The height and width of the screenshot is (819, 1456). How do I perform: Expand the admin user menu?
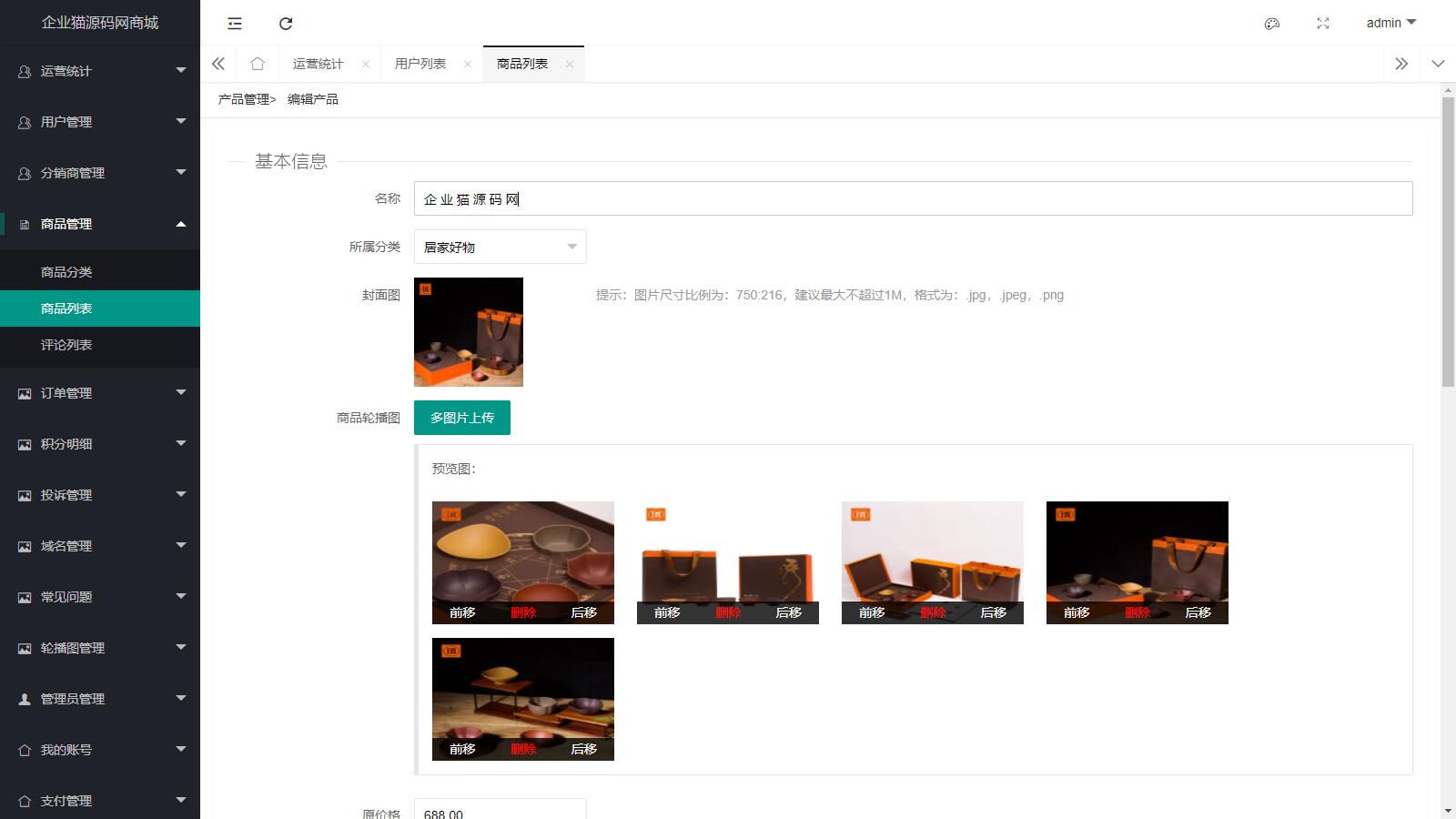point(1390,23)
